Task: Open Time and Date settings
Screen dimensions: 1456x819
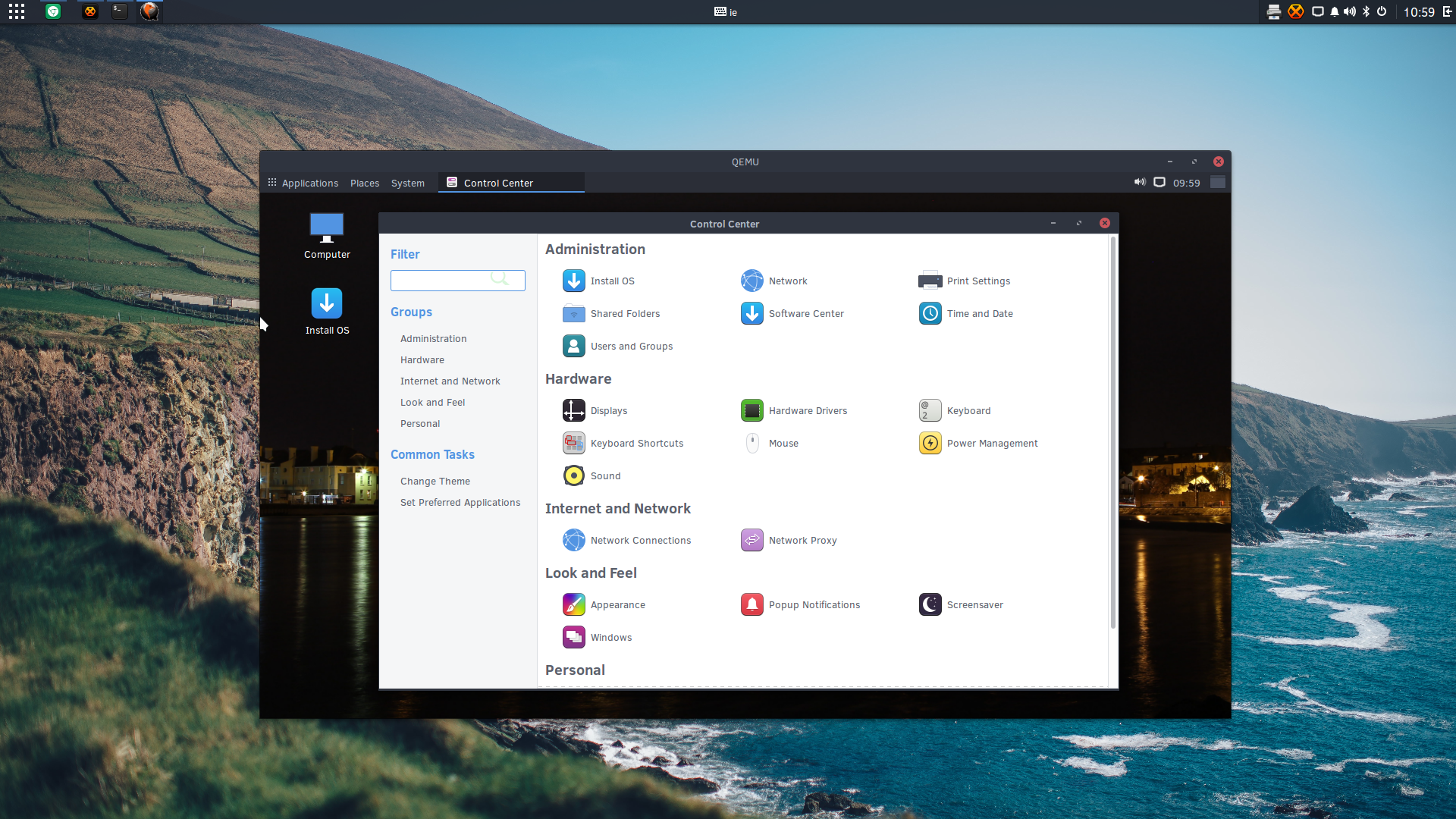Action: [965, 313]
